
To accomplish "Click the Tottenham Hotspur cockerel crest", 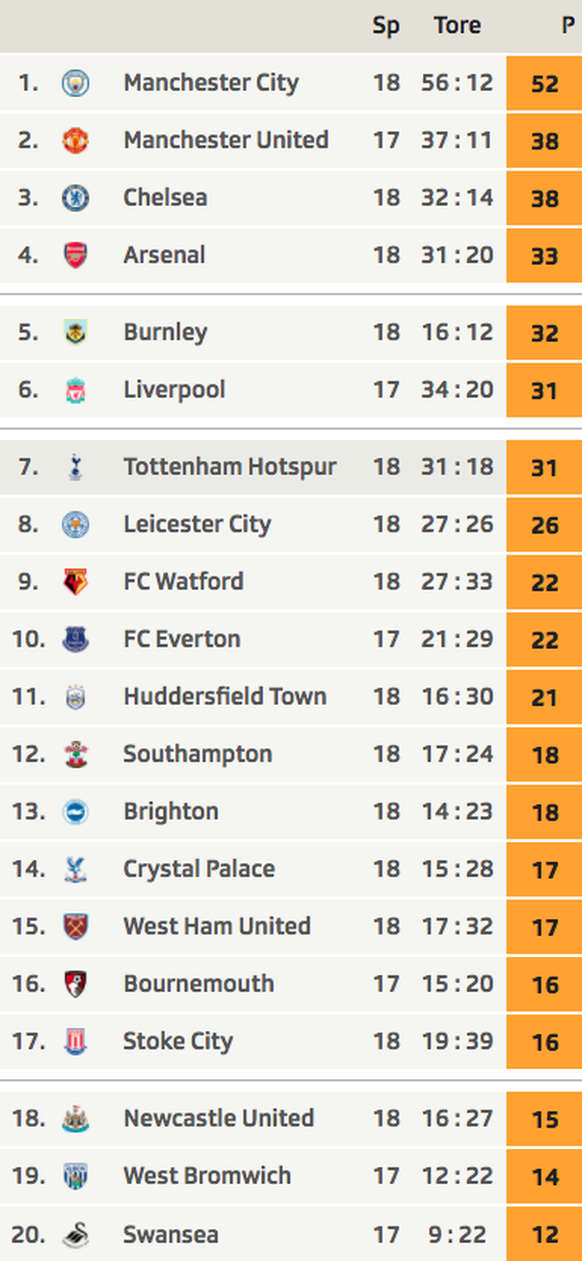I will [x=76, y=467].
